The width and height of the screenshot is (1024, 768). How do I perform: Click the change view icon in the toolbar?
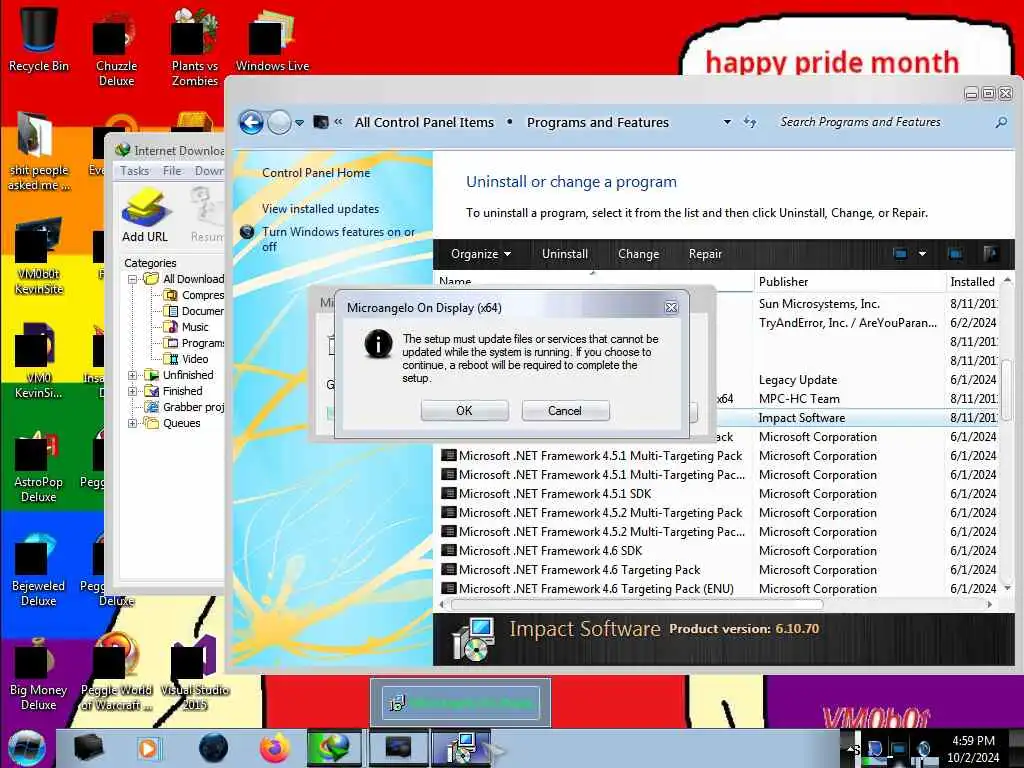[900, 254]
